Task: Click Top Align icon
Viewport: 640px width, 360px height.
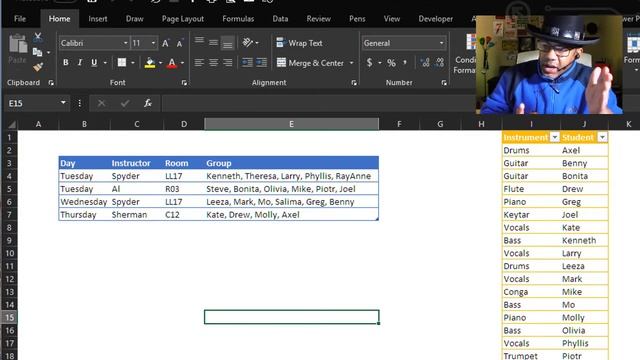Action: tap(199, 40)
